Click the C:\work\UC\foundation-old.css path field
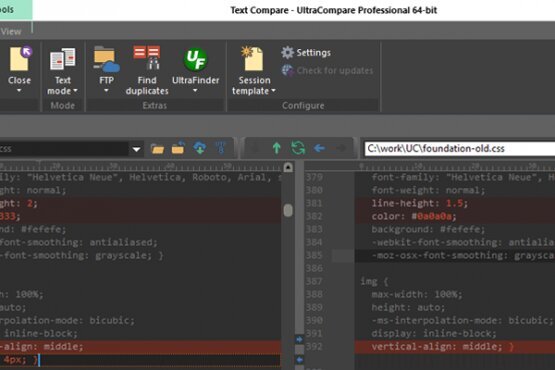This screenshot has width=555, height=370. click(460, 149)
